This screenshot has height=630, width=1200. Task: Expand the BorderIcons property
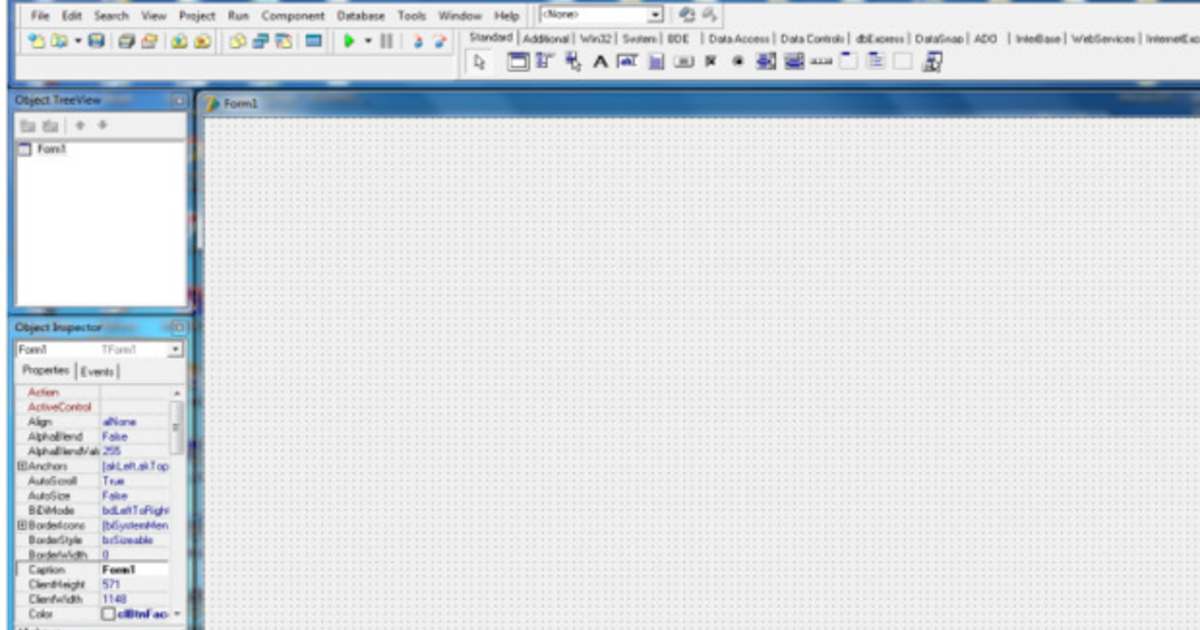pyautogui.click(x=21, y=525)
